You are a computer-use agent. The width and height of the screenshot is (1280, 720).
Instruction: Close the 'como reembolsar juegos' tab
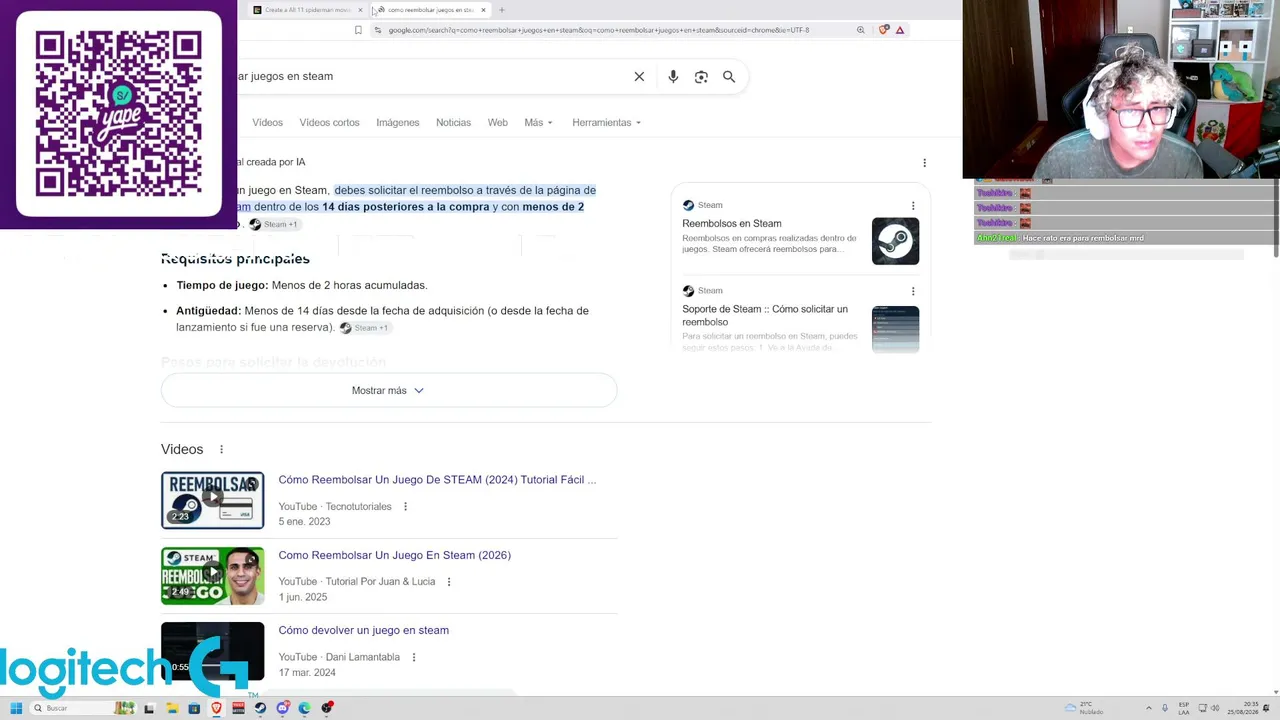coord(483,10)
